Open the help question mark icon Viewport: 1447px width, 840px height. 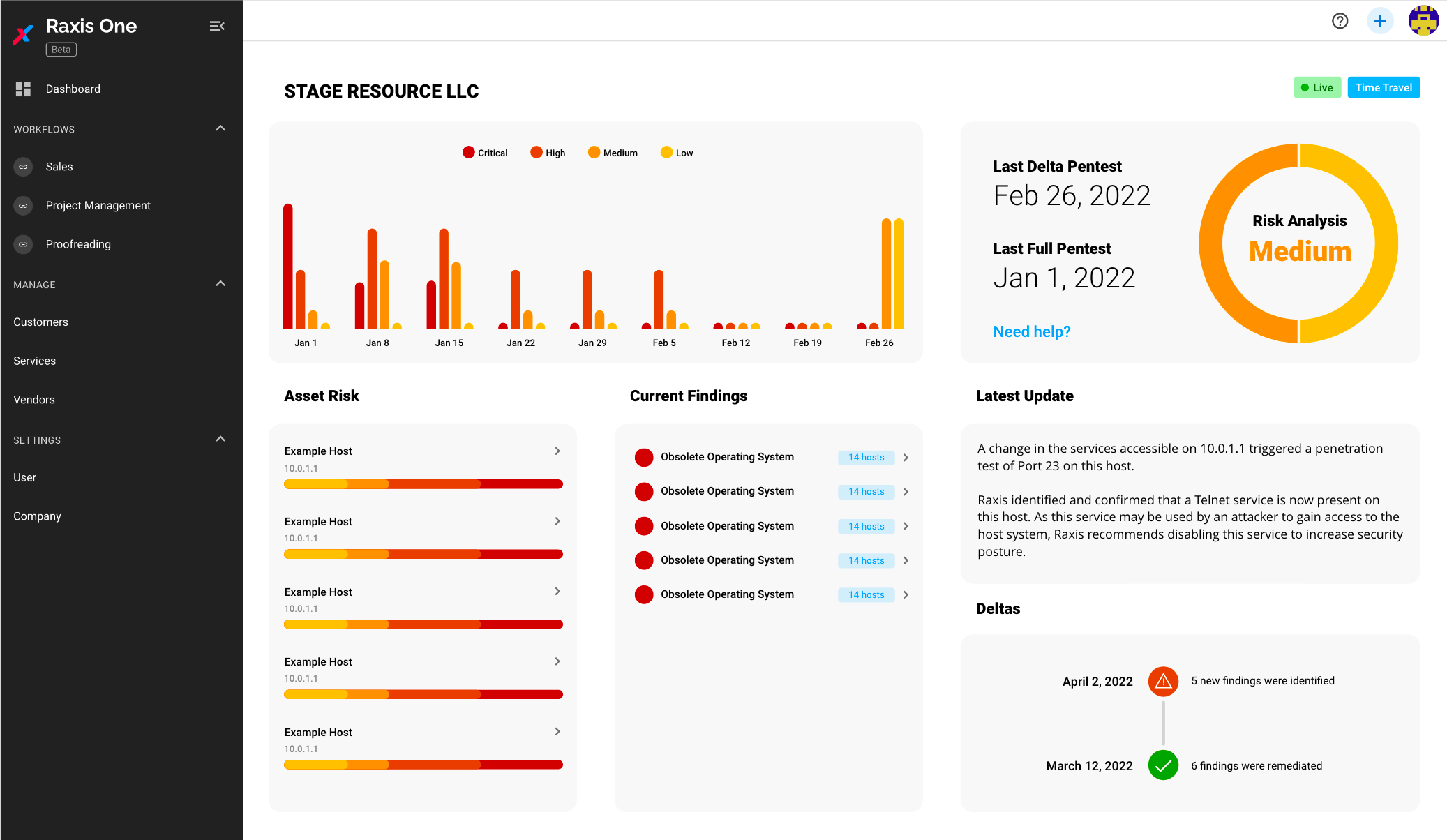pos(1340,21)
